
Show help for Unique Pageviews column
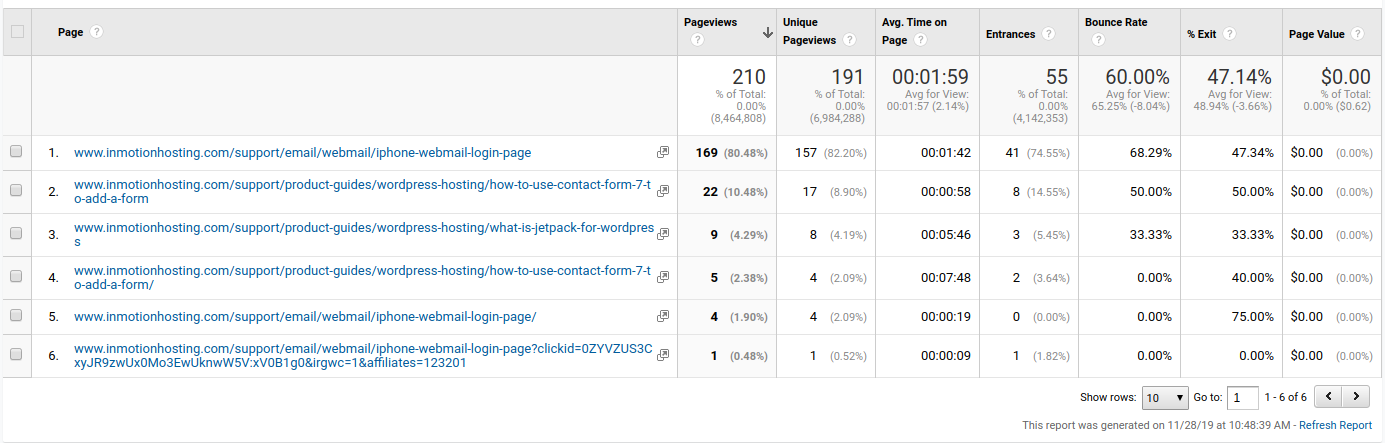(849, 41)
